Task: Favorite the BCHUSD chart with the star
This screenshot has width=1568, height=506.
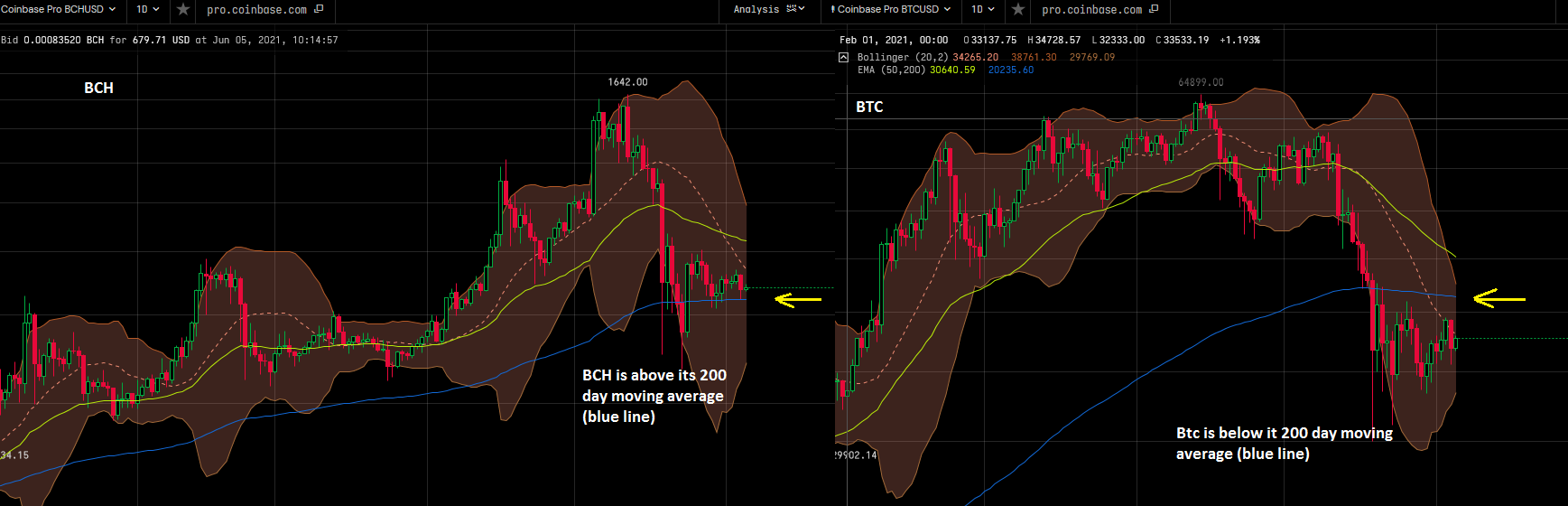Action: [183, 9]
